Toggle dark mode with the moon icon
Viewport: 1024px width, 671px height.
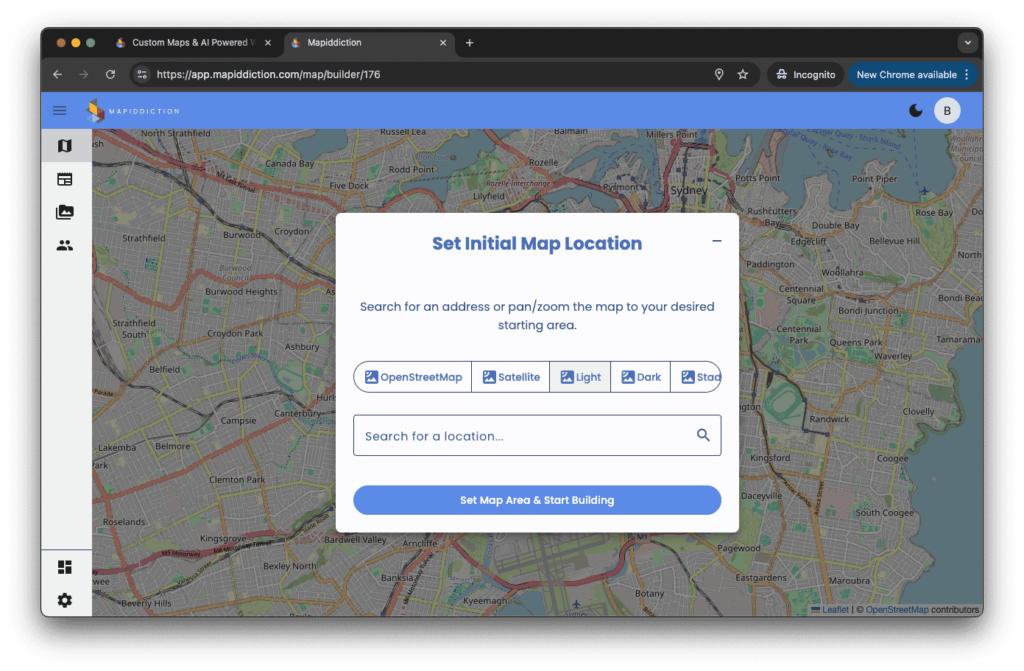click(x=915, y=110)
